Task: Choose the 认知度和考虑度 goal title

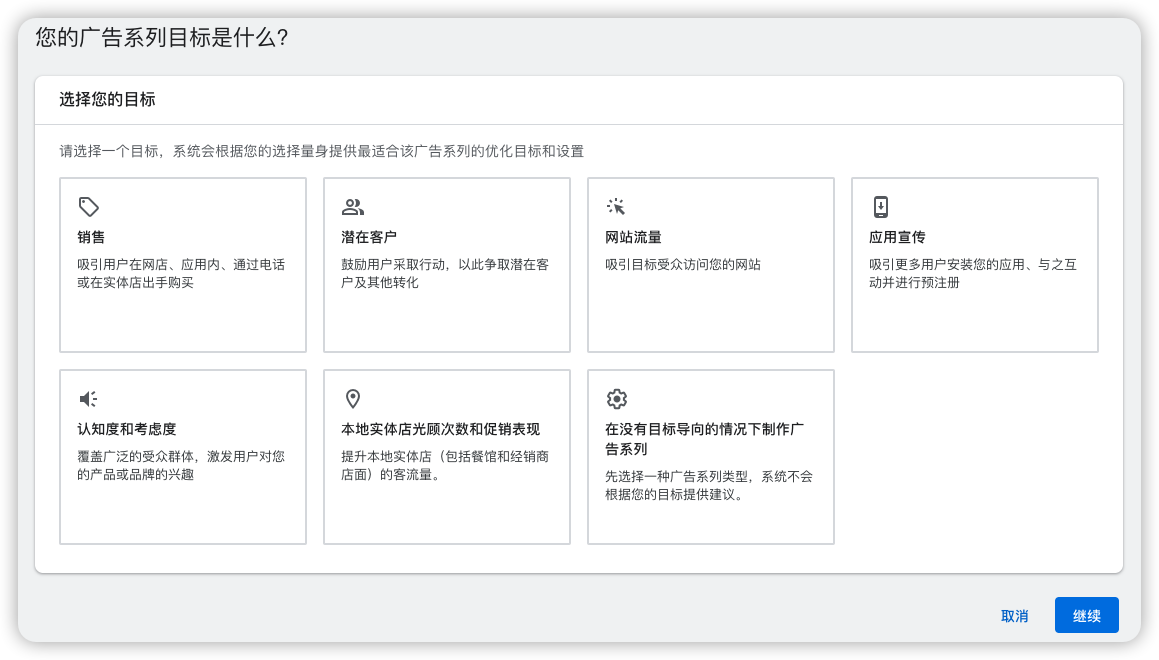Action: (126, 430)
